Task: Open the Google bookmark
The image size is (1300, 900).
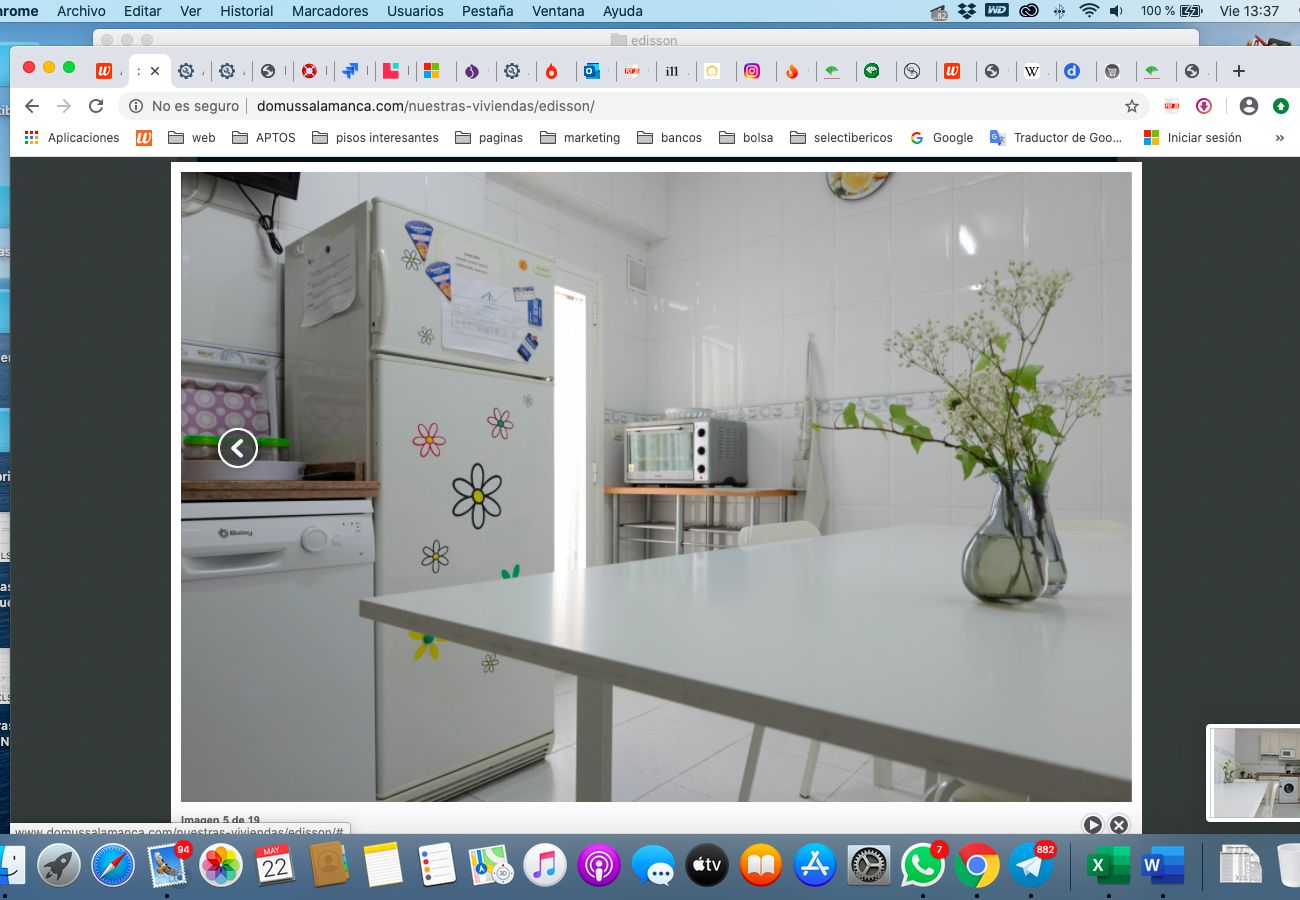Action: pyautogui.click(x=941, y=138)
